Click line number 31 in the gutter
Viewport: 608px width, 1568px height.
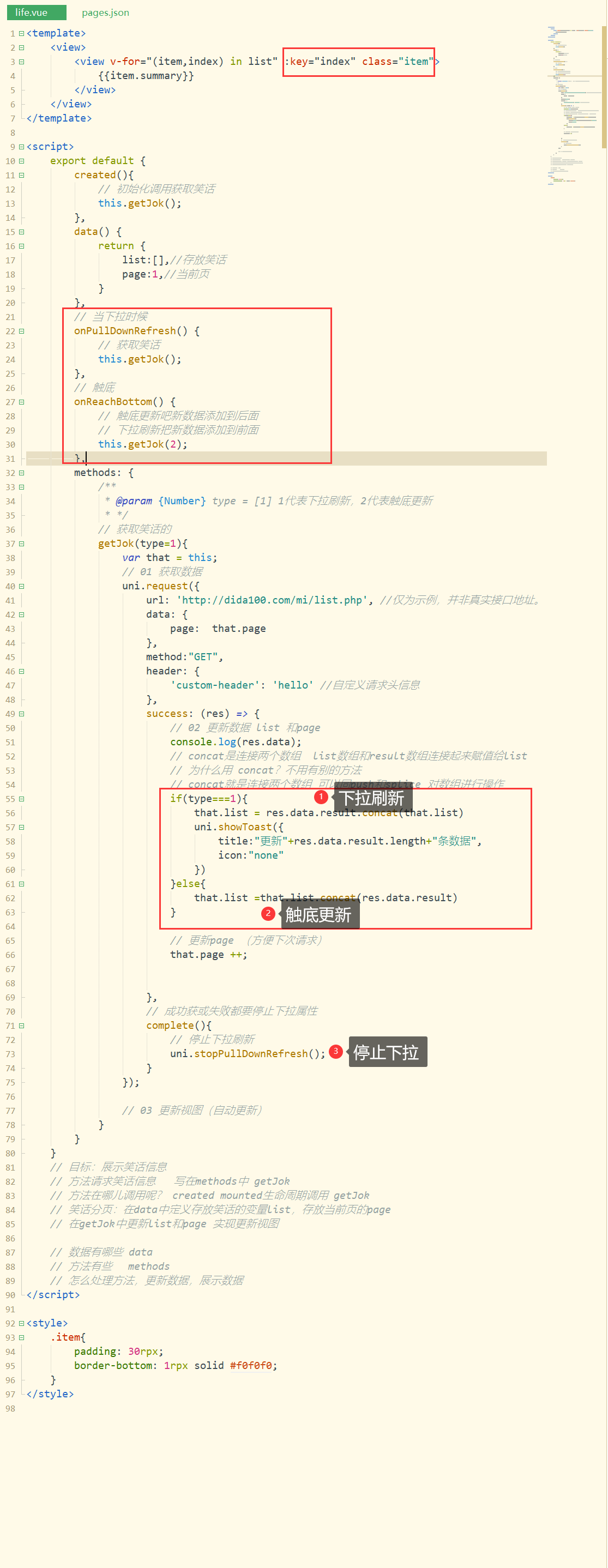10,459
